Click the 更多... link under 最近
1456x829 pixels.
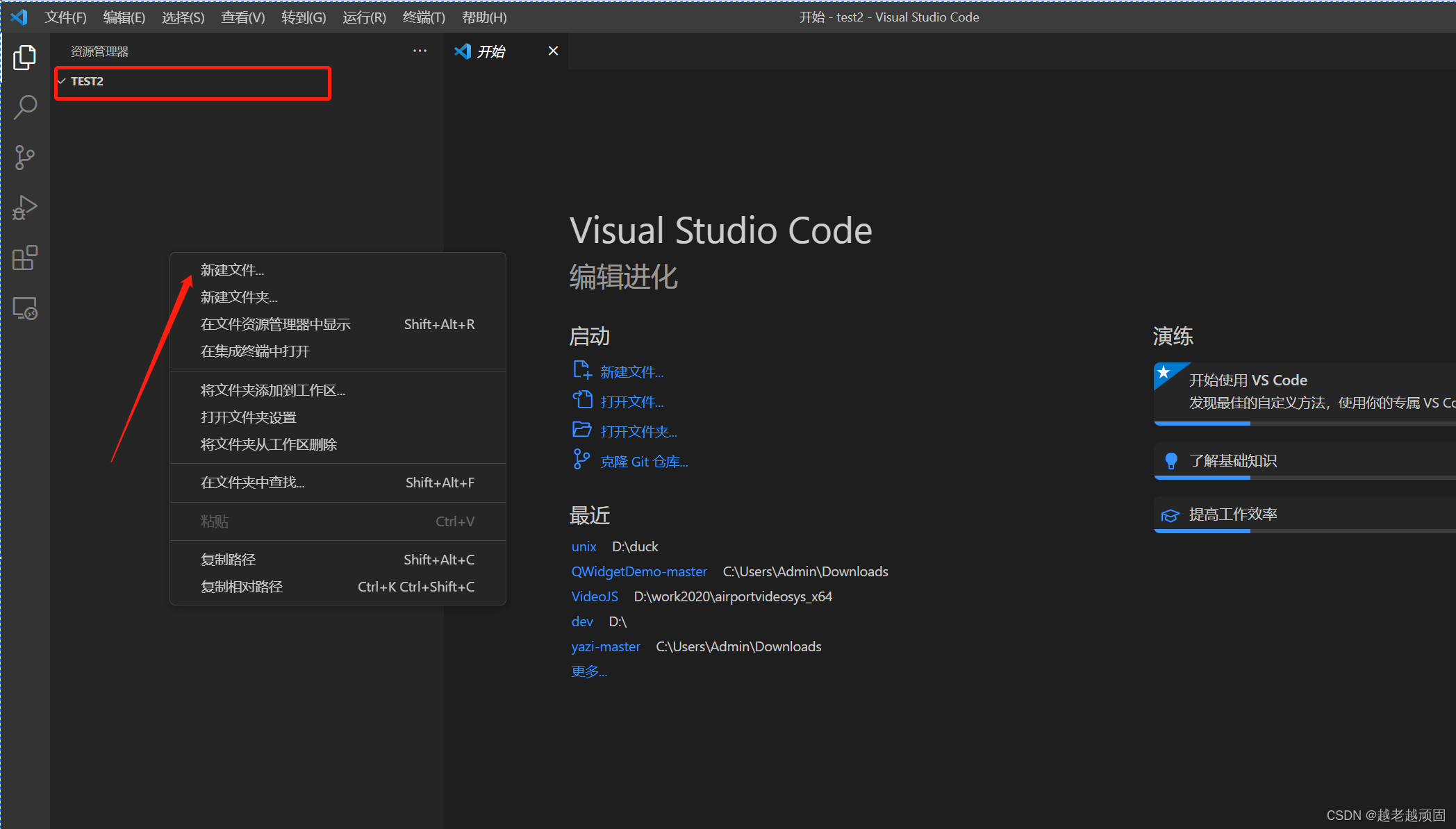tap(589, 671)
